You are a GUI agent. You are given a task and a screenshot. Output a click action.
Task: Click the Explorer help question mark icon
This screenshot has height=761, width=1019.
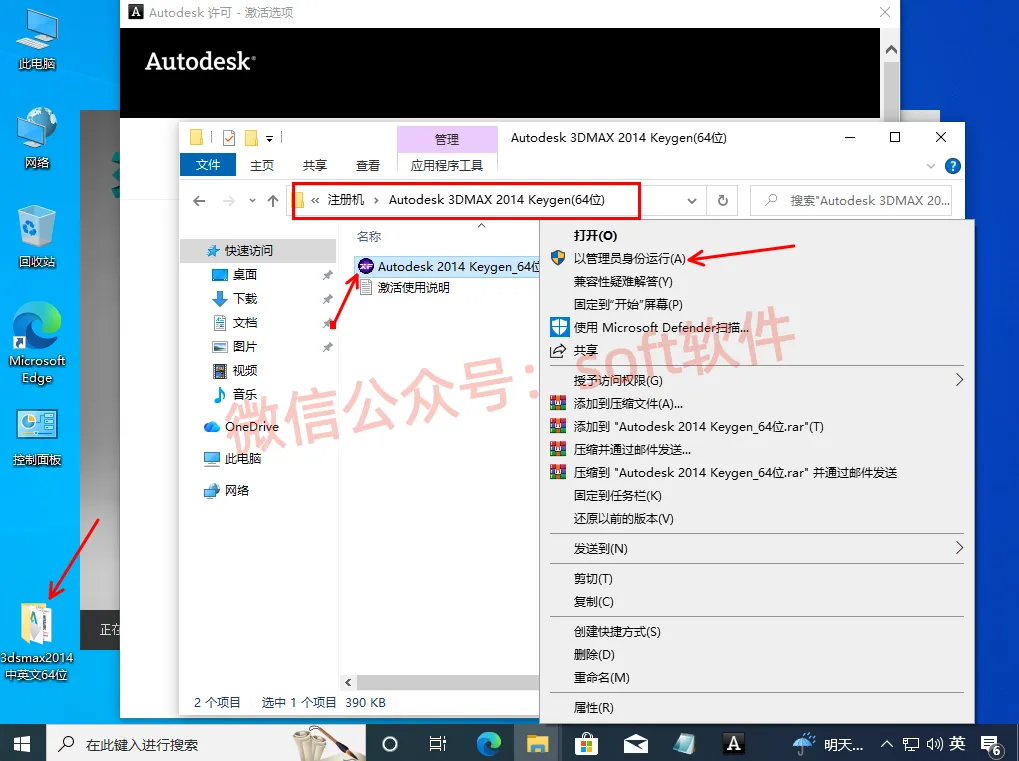[953, 166]
